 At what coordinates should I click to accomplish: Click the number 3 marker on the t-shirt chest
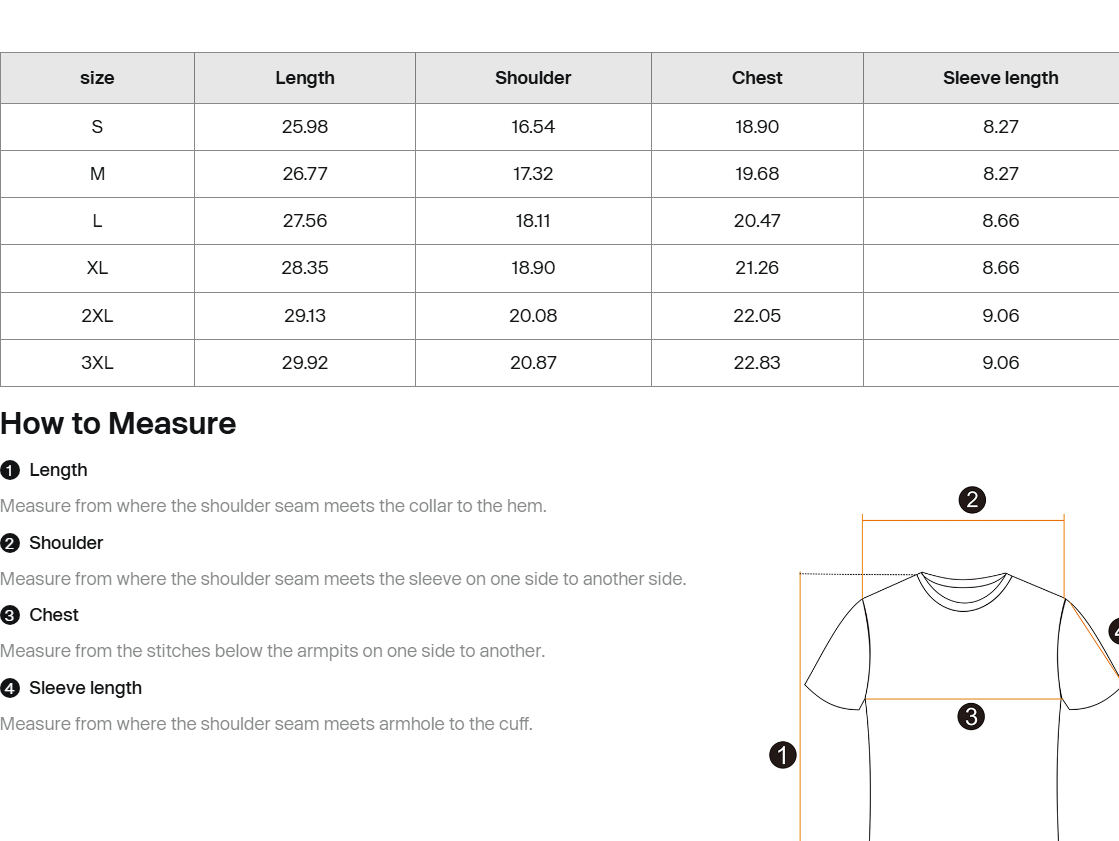(x=970, y=716)
